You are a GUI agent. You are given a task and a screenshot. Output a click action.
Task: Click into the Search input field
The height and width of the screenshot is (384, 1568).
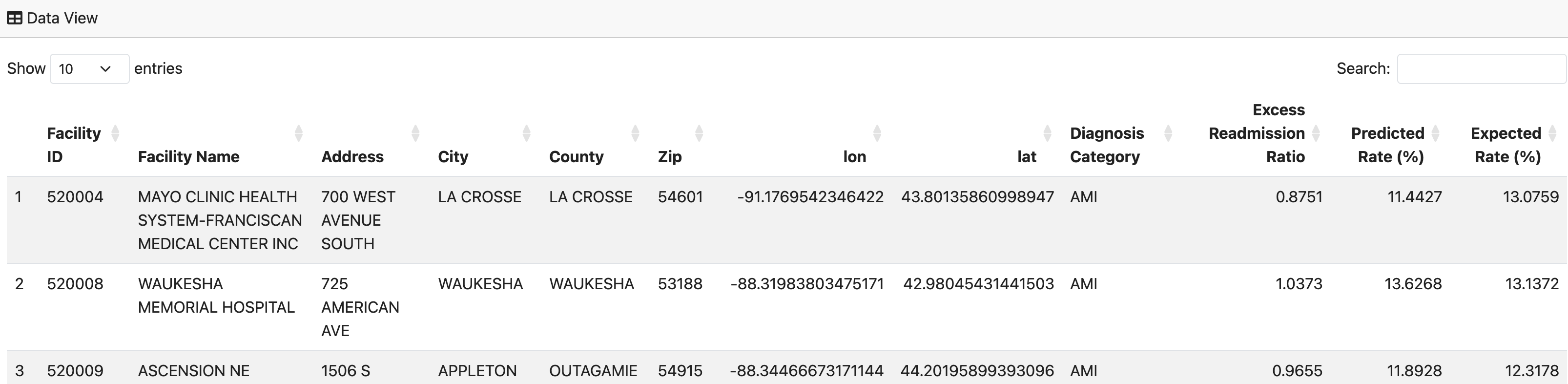pos(1480,69)
